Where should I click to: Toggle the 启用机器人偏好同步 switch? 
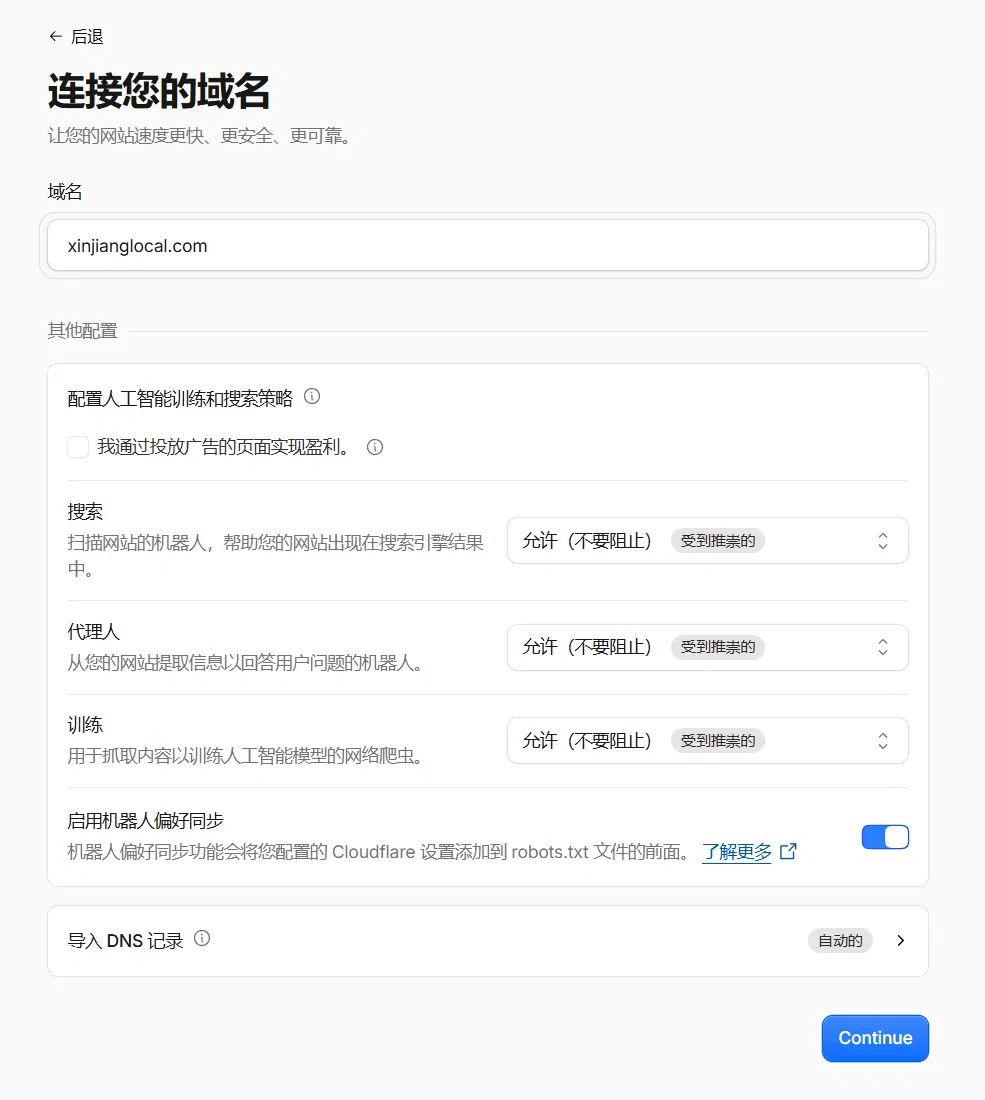point(885,837)
